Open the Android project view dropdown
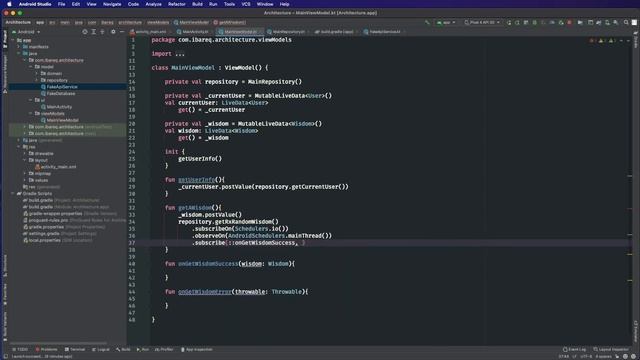The width and height of the screenshot is (640, 360). [26, 32]
